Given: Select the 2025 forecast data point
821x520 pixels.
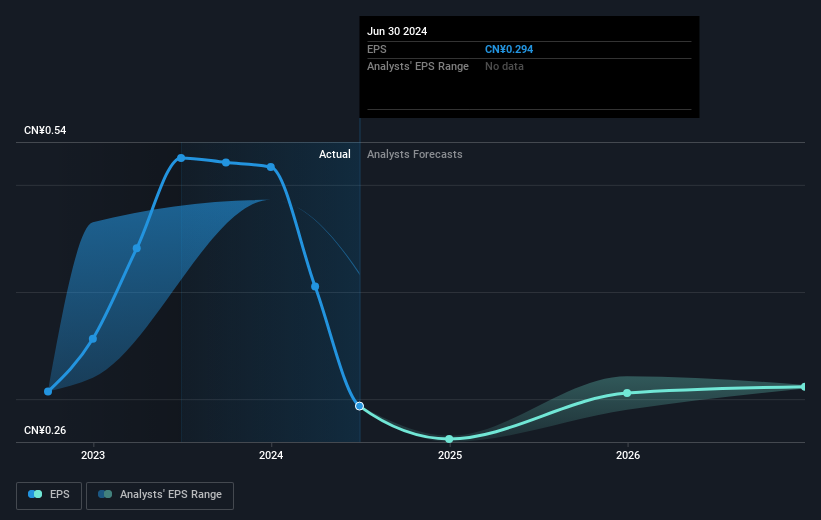Looking at the screenshot, I should point(449,439).
